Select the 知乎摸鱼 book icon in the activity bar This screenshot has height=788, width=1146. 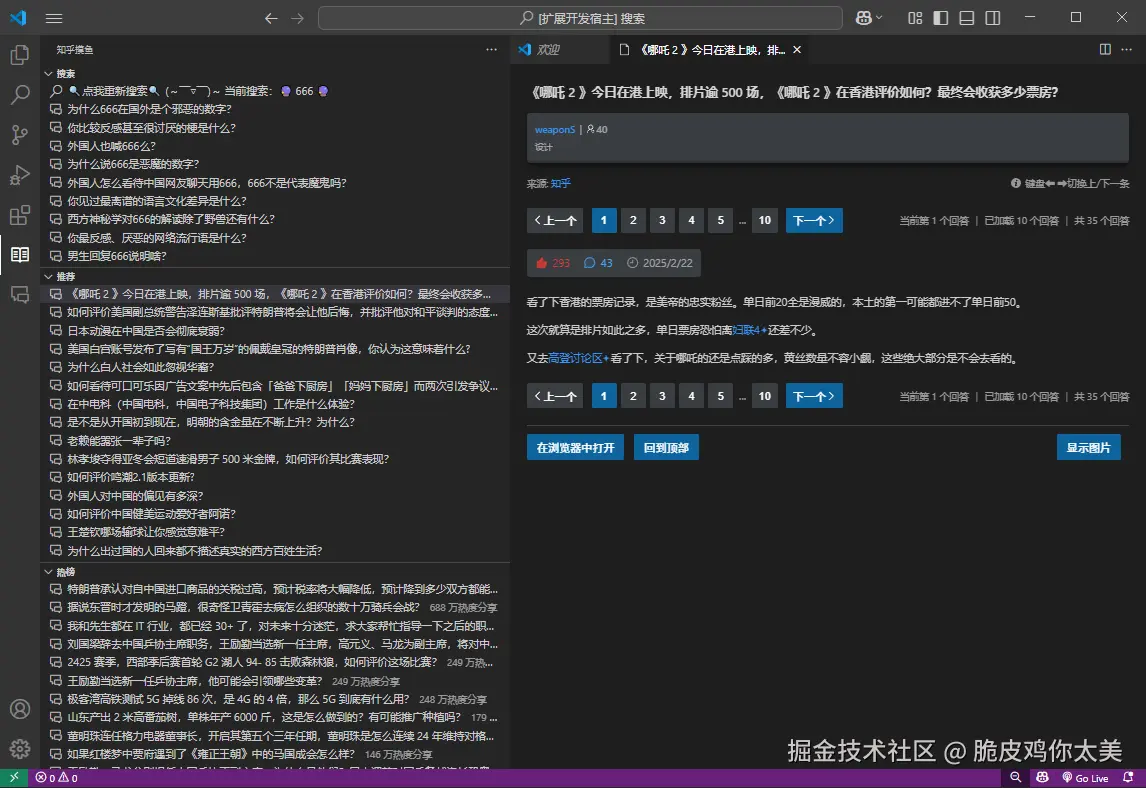(20, 255)
